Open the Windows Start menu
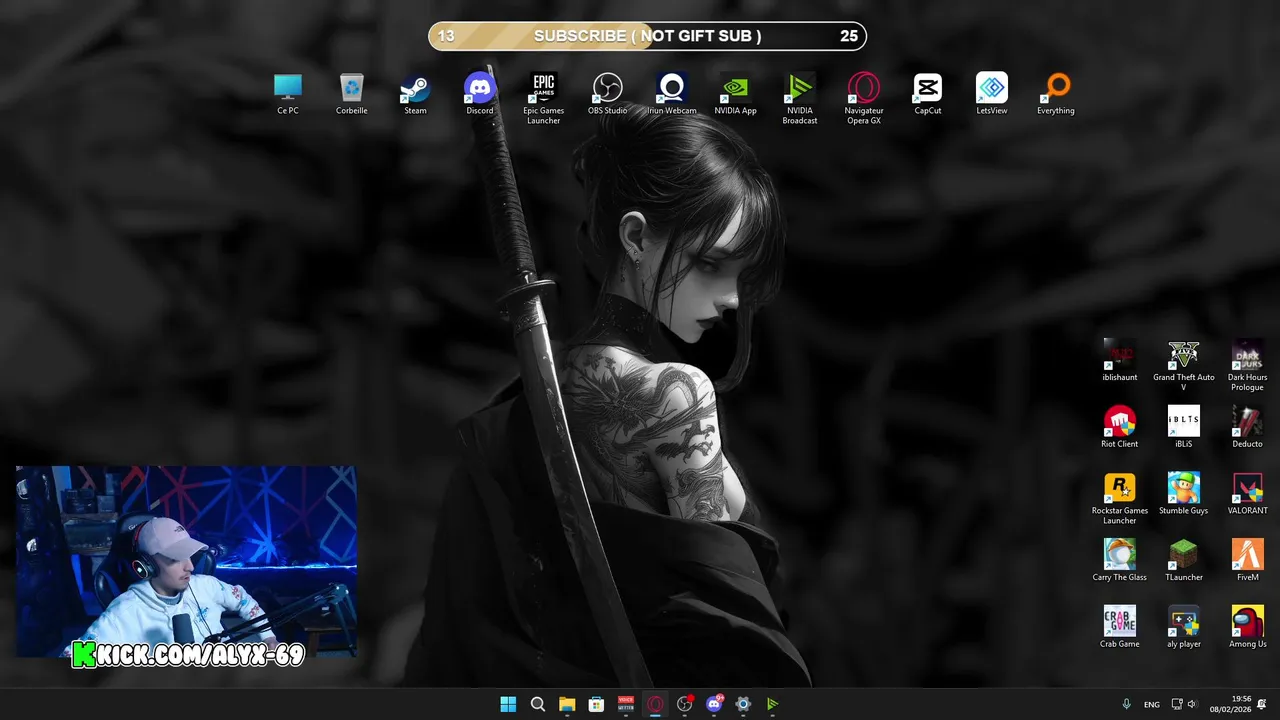The height and width of the screenshot is (720, 1280). point(508,704)
